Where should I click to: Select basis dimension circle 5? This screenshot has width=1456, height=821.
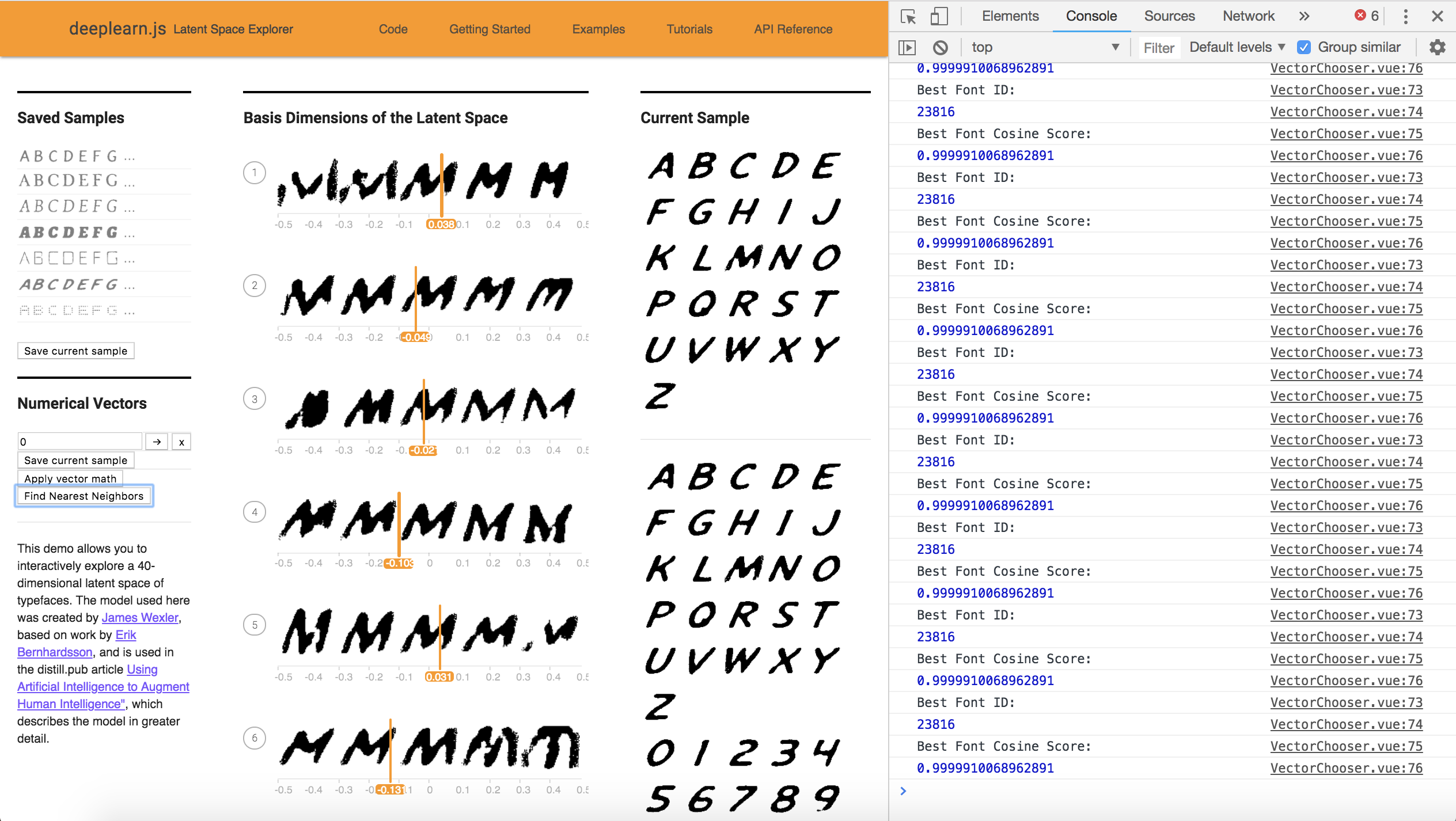tap(255, 625)
